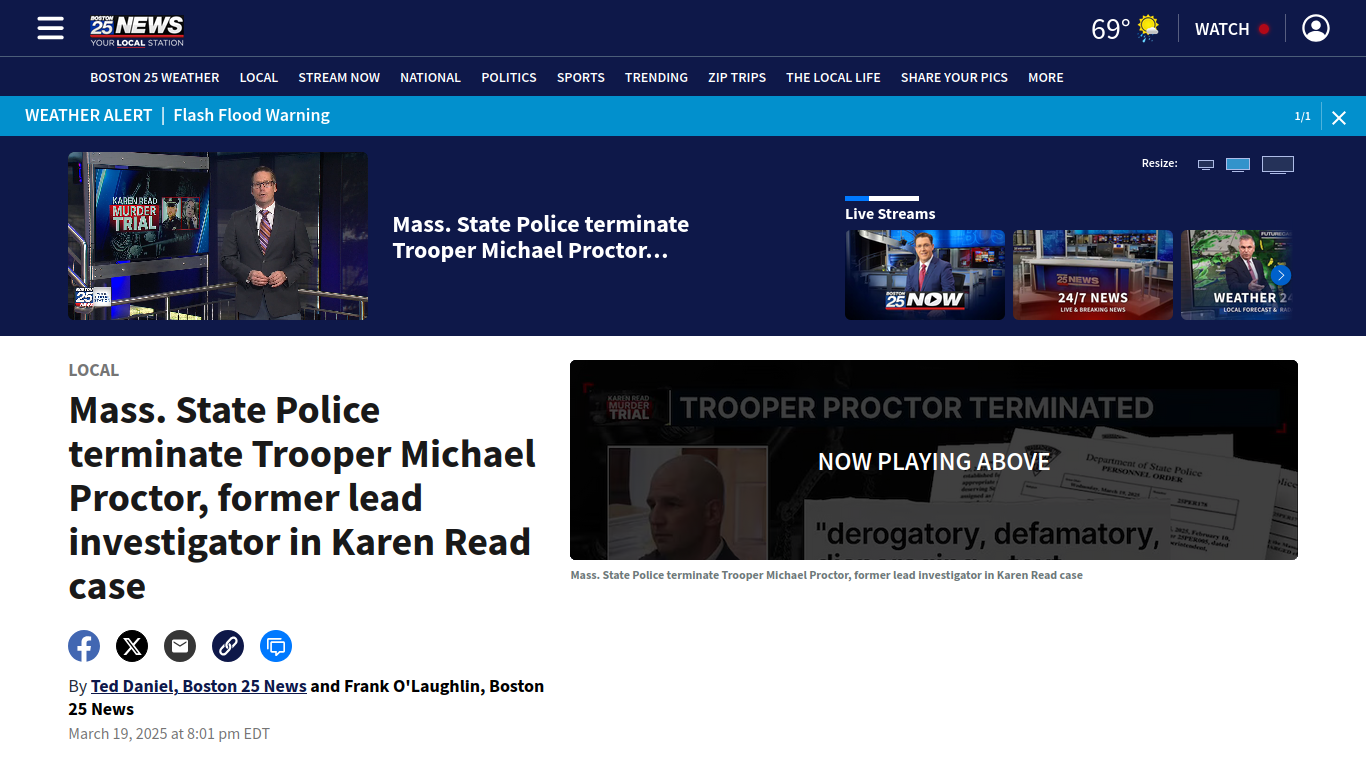The height and width of the screenshot is (768, 1366).
Task: Open Zip Trips menu item
Action: [737, 77]
